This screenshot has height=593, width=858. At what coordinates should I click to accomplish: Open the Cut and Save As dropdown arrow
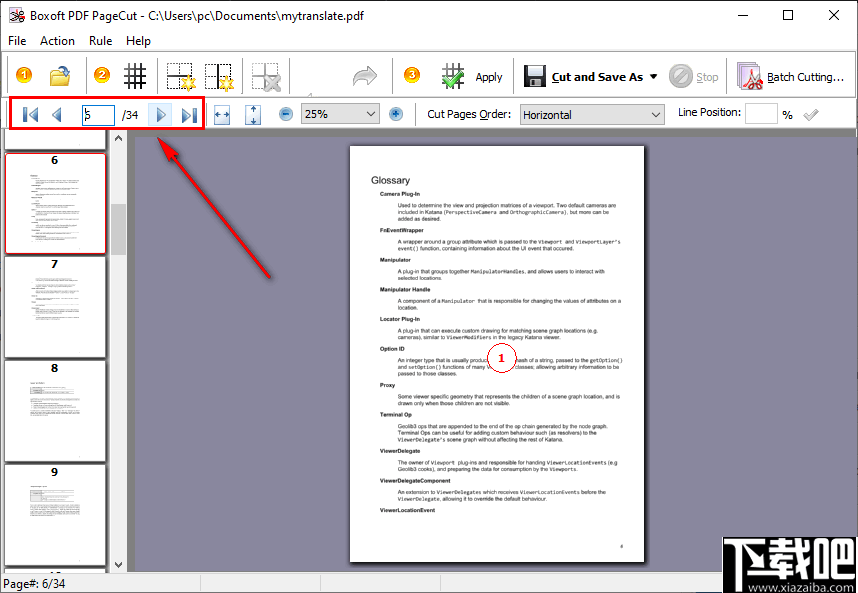pyautogui.click(x=654, y=75)
